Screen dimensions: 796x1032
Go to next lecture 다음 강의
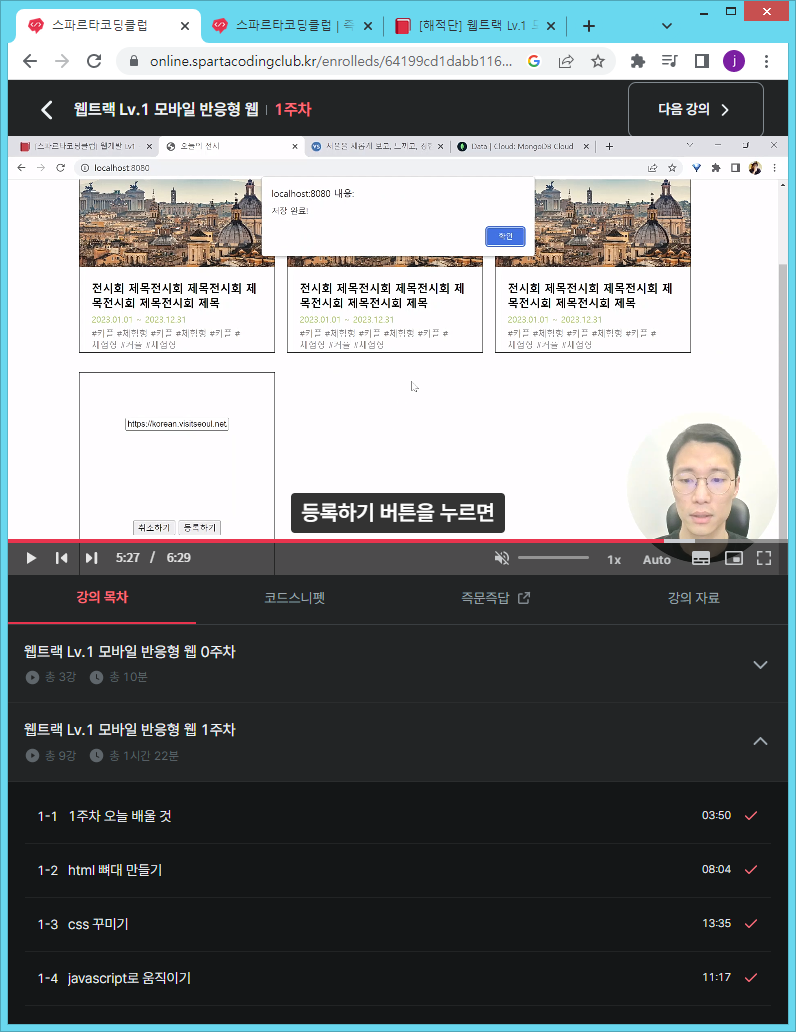coord(695,109)
